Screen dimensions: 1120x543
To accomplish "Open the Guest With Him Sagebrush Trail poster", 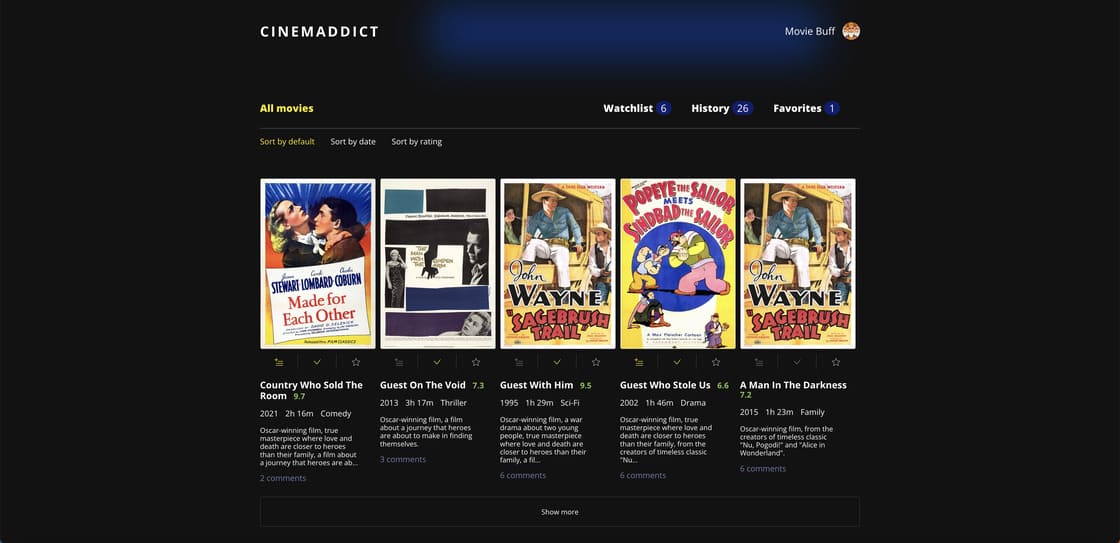I will click(558, 264).
